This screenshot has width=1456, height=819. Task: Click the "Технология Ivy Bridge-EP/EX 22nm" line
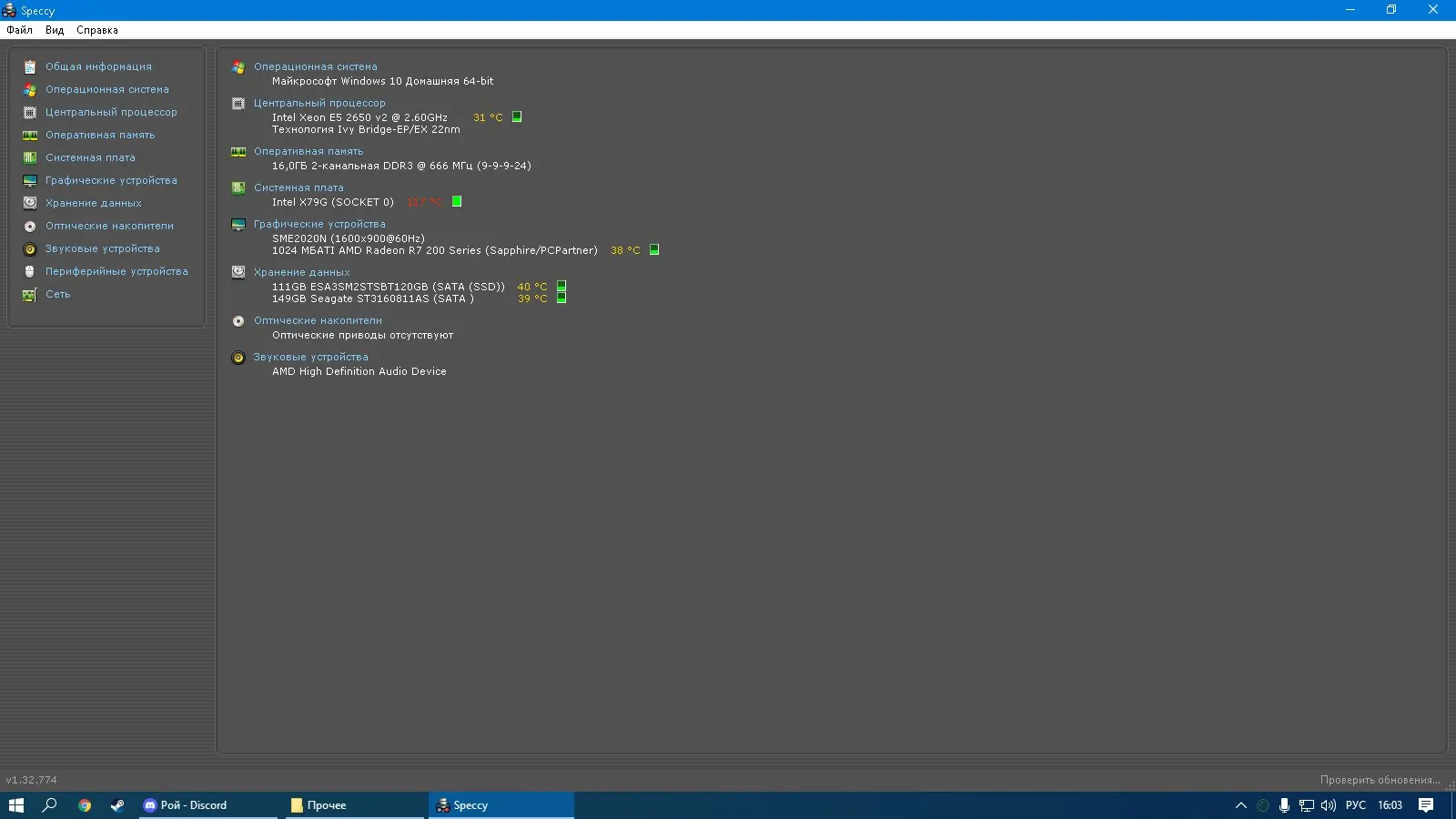366,129
